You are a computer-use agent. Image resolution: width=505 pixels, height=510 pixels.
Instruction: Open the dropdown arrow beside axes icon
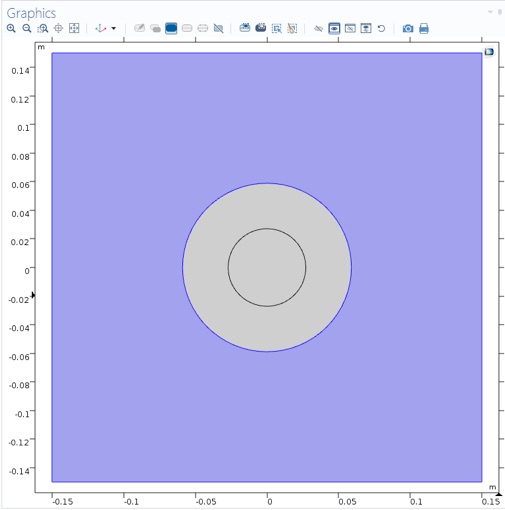point(114,28)
